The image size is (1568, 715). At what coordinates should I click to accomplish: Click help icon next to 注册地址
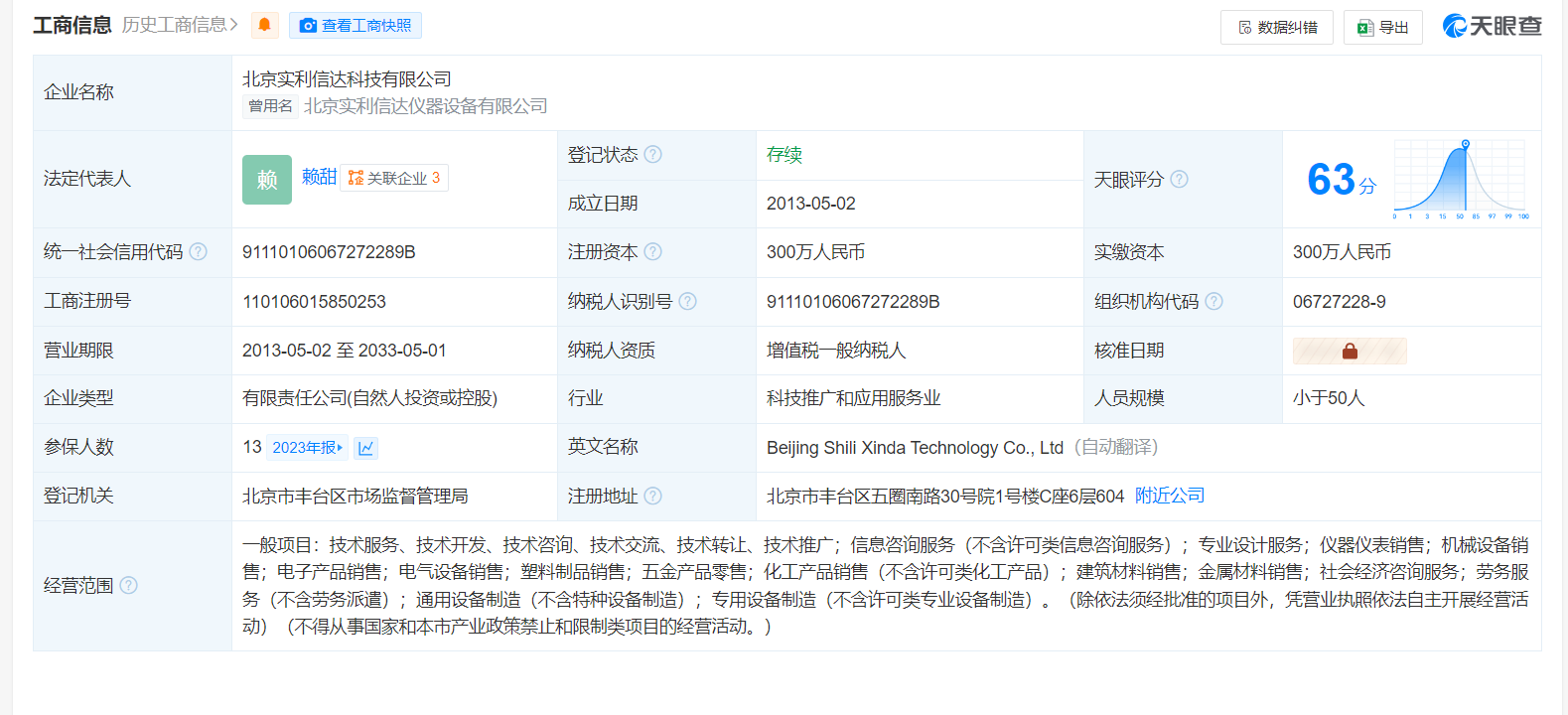652,496
